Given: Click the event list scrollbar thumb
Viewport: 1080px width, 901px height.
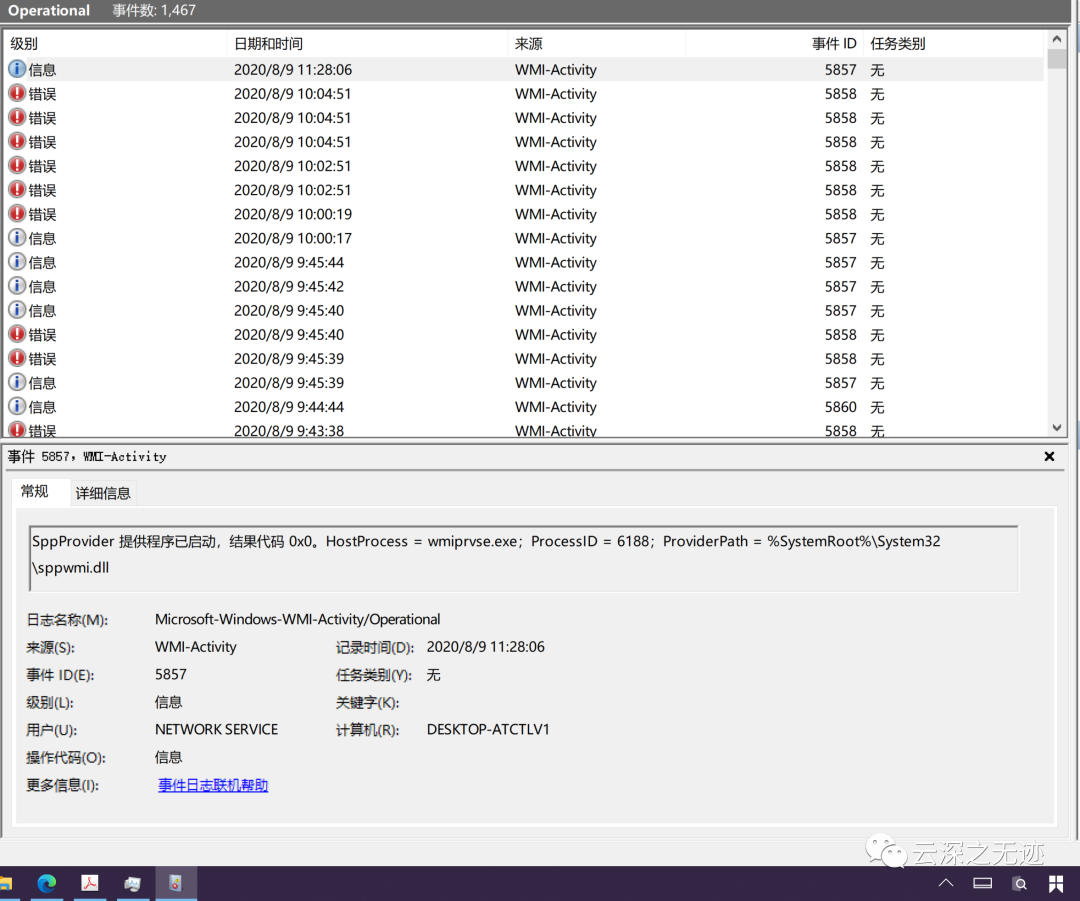Looking at the screenshot, I should point(1057,59).
